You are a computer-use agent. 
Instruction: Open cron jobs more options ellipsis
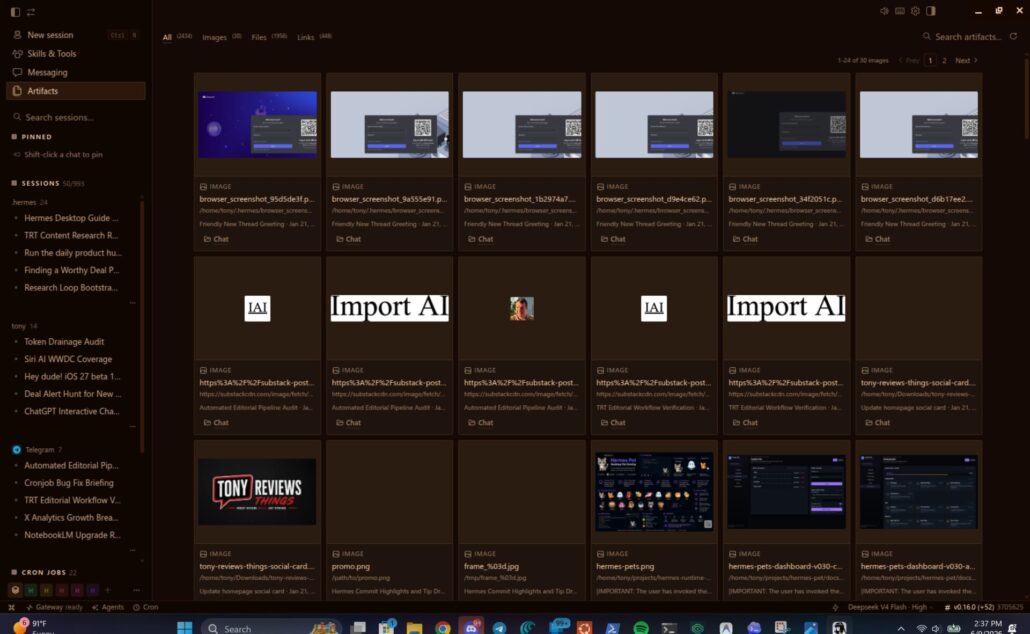click(x=136, y=590)
